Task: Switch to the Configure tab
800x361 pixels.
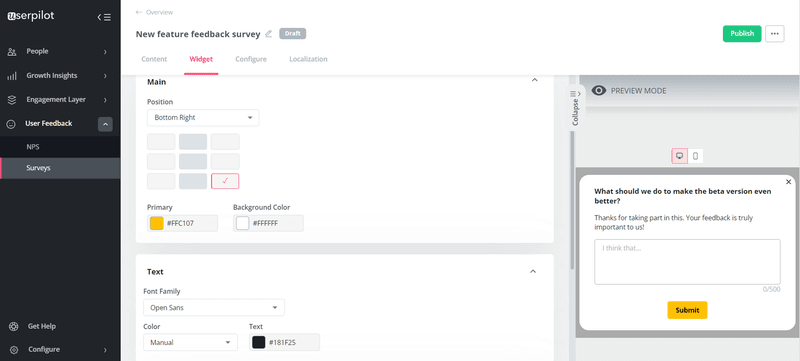Action: coord(251,59)
